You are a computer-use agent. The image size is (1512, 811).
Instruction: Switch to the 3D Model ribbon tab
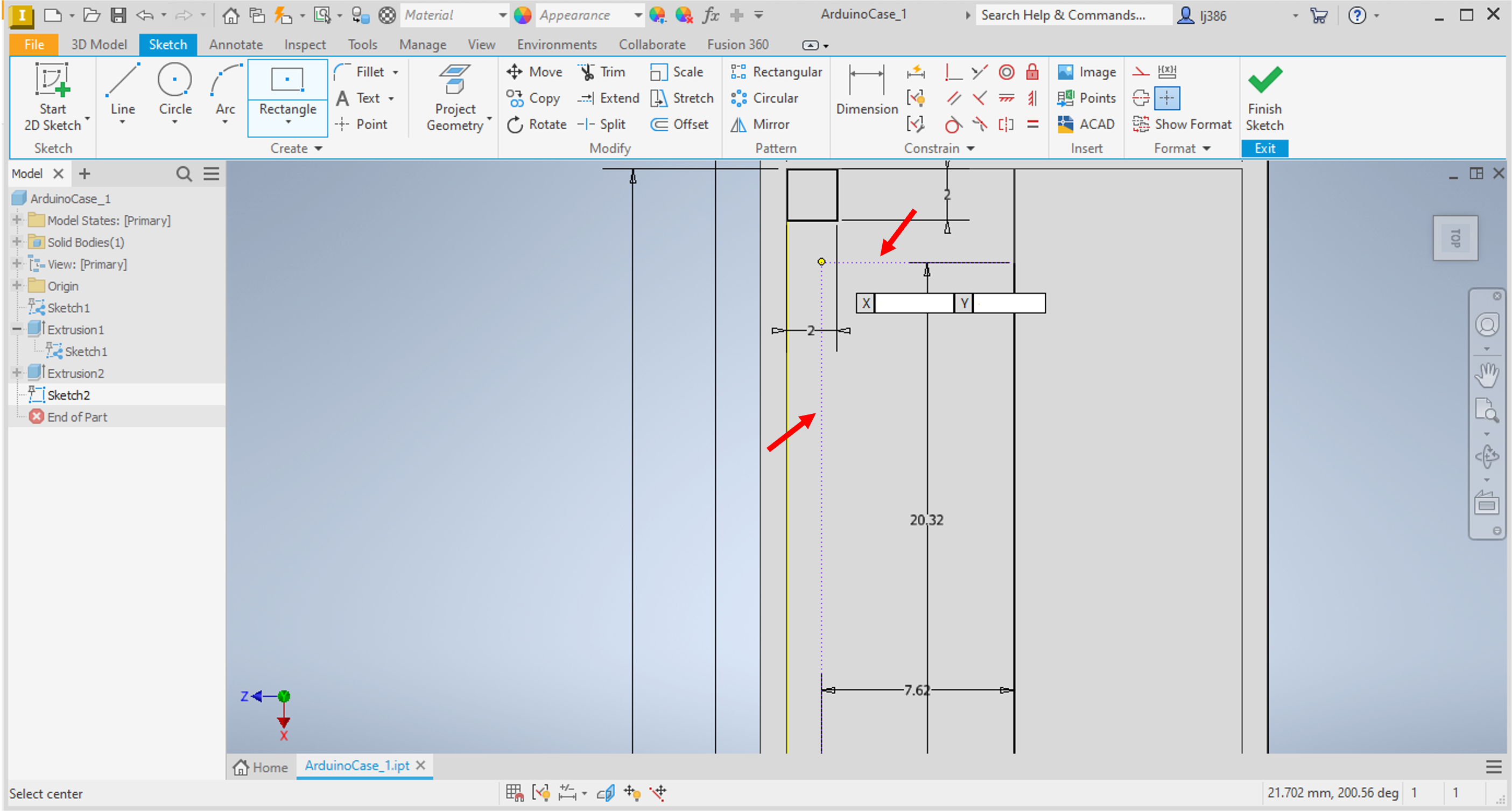[x=99, y=45]
